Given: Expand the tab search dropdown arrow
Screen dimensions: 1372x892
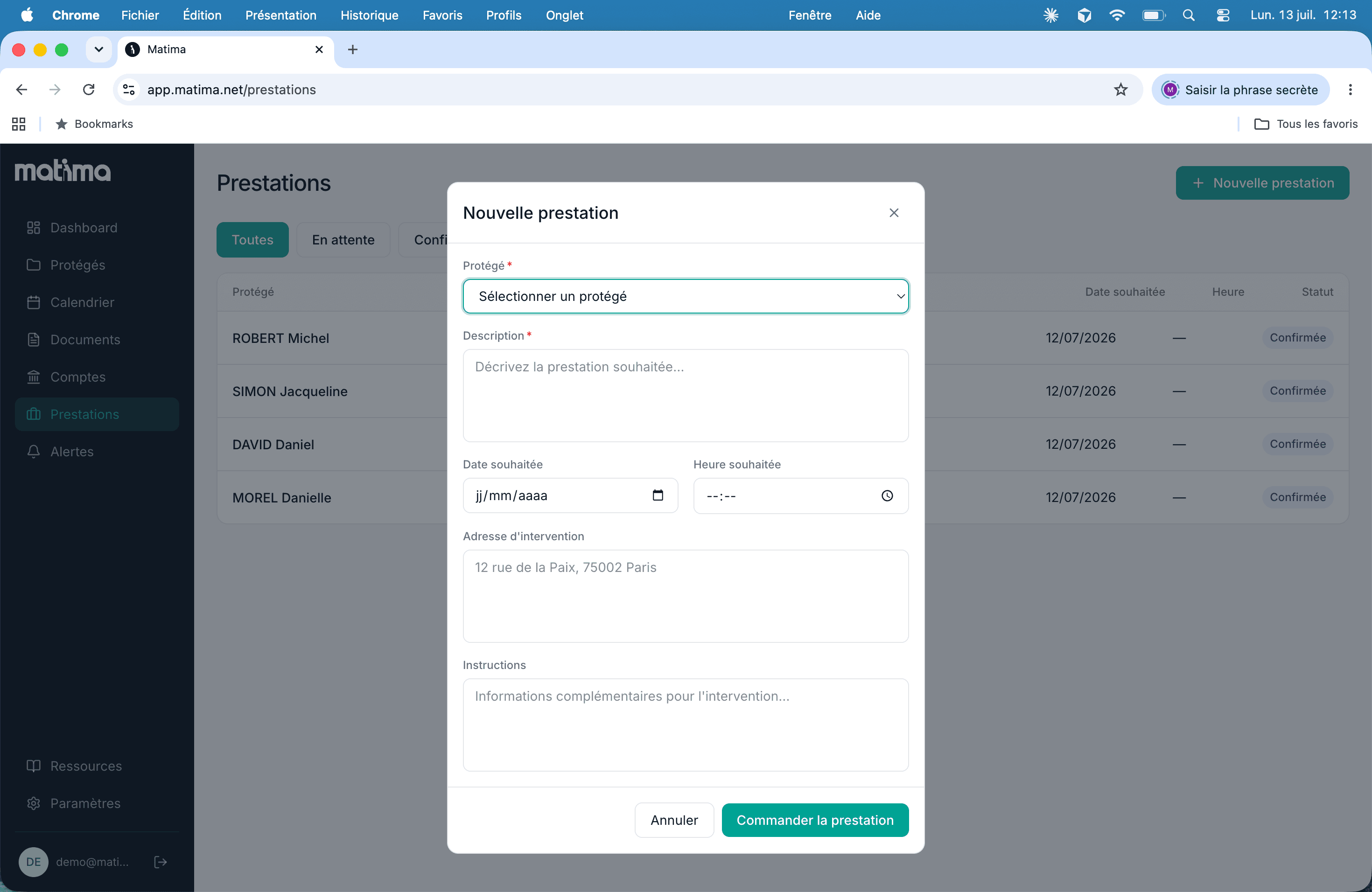Looking at the screenshot, I should click(98, 49).
